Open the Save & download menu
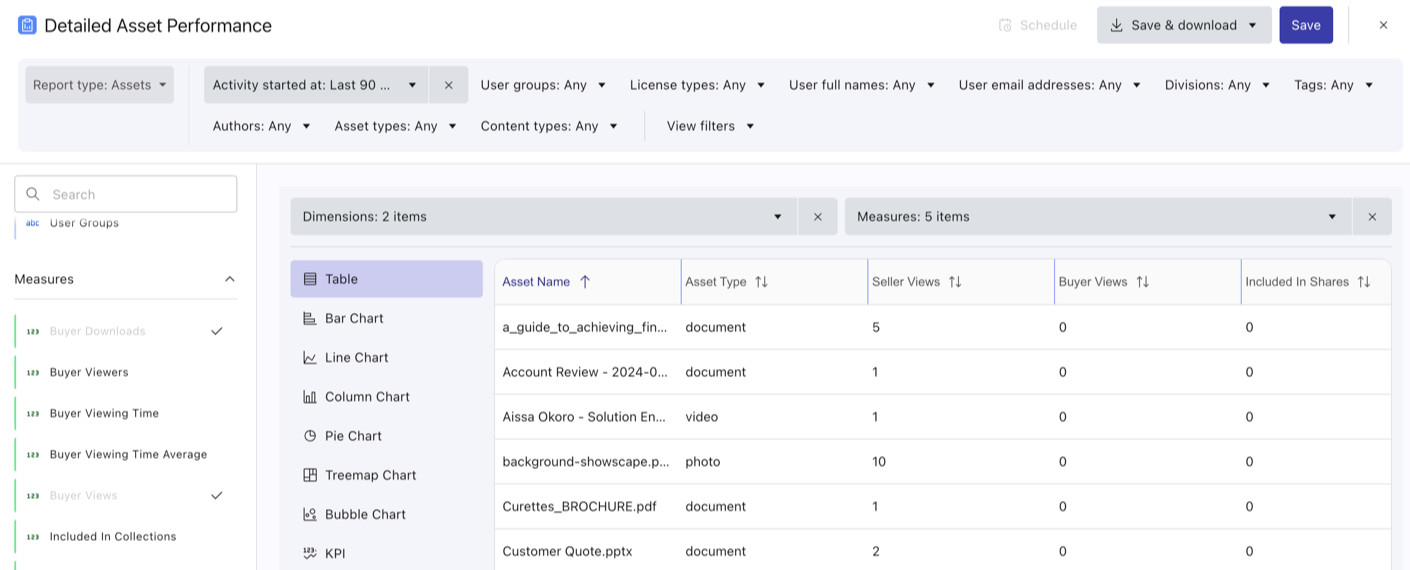Screen dimensions: 1410x570 pos(1183,25)
